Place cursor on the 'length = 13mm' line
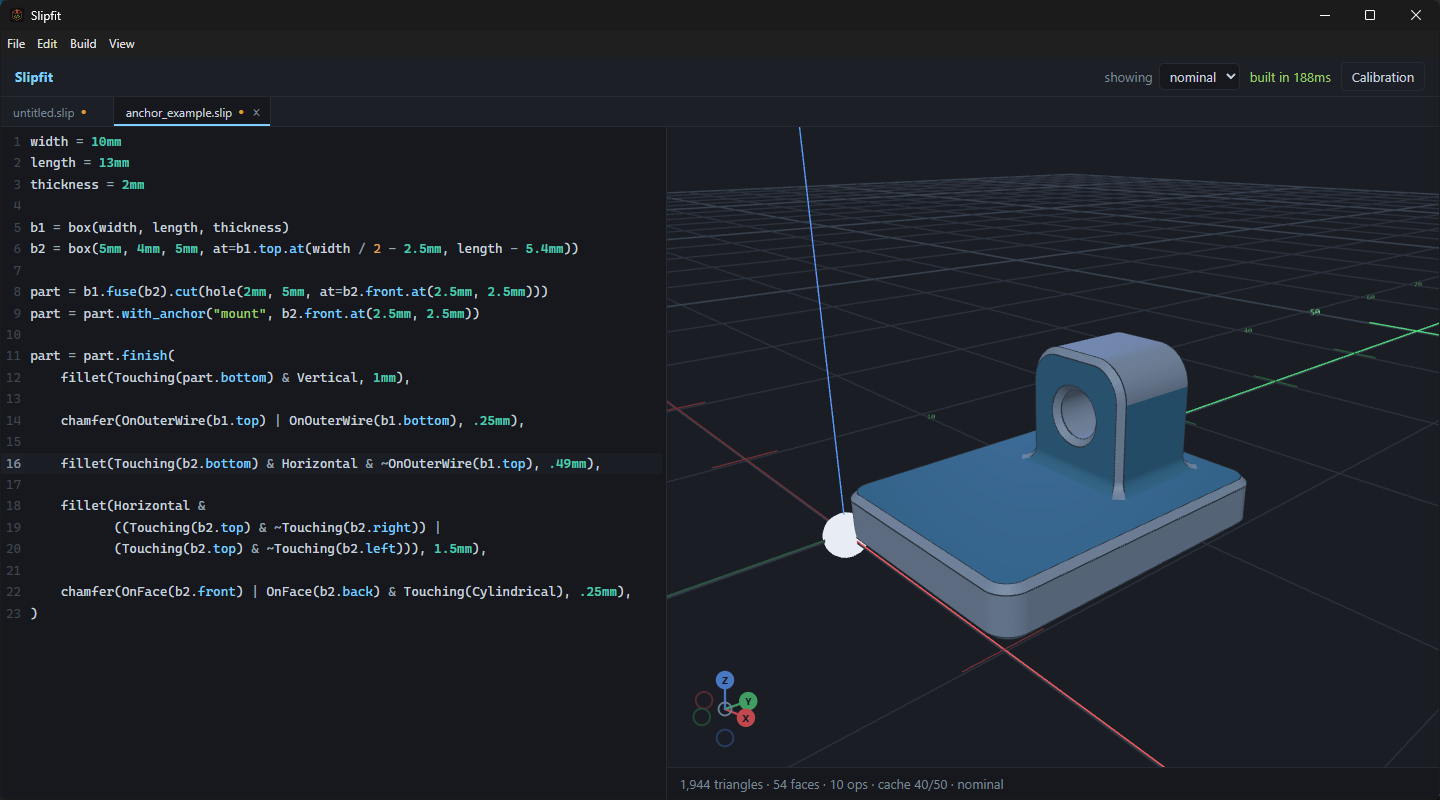Screen dimensions: 1440x800 coord(79,162)
